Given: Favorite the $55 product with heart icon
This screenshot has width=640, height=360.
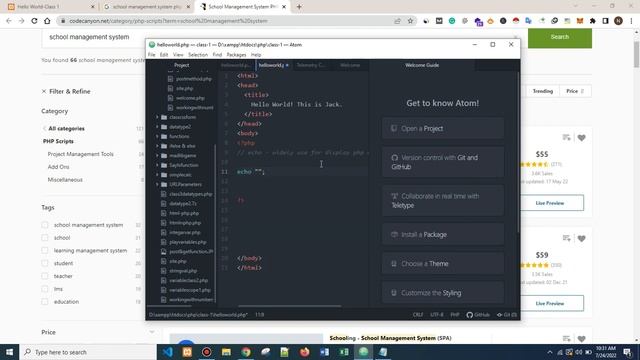Looking at the screenshot, I should coord(582,138).
